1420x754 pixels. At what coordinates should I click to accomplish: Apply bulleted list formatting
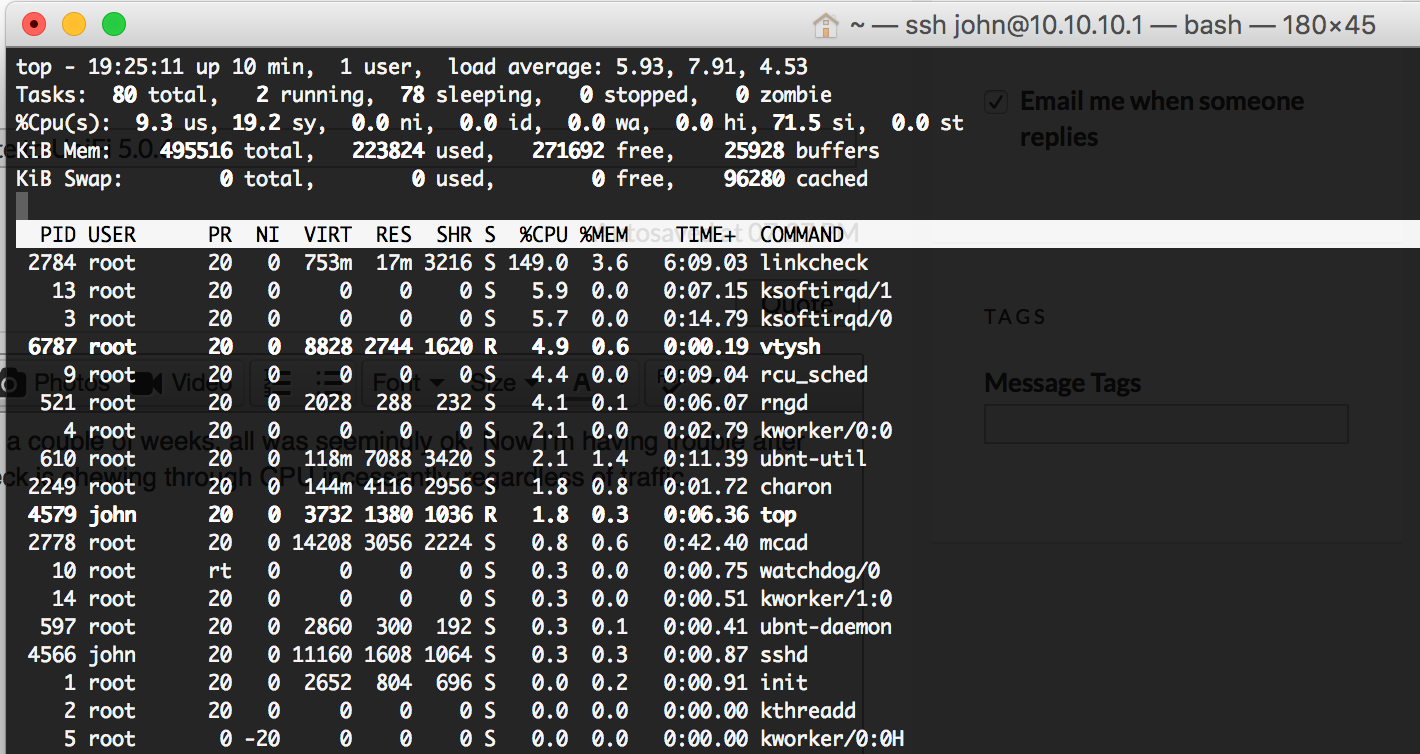(329, 381)
